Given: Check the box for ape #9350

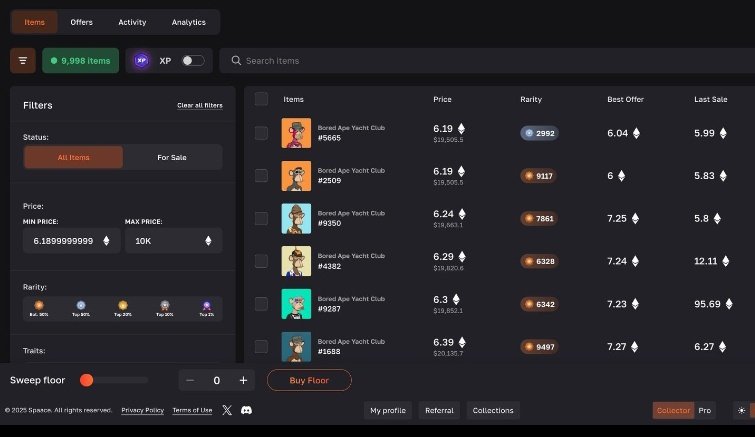Looking at the screenshot, I should click(261, 218).
